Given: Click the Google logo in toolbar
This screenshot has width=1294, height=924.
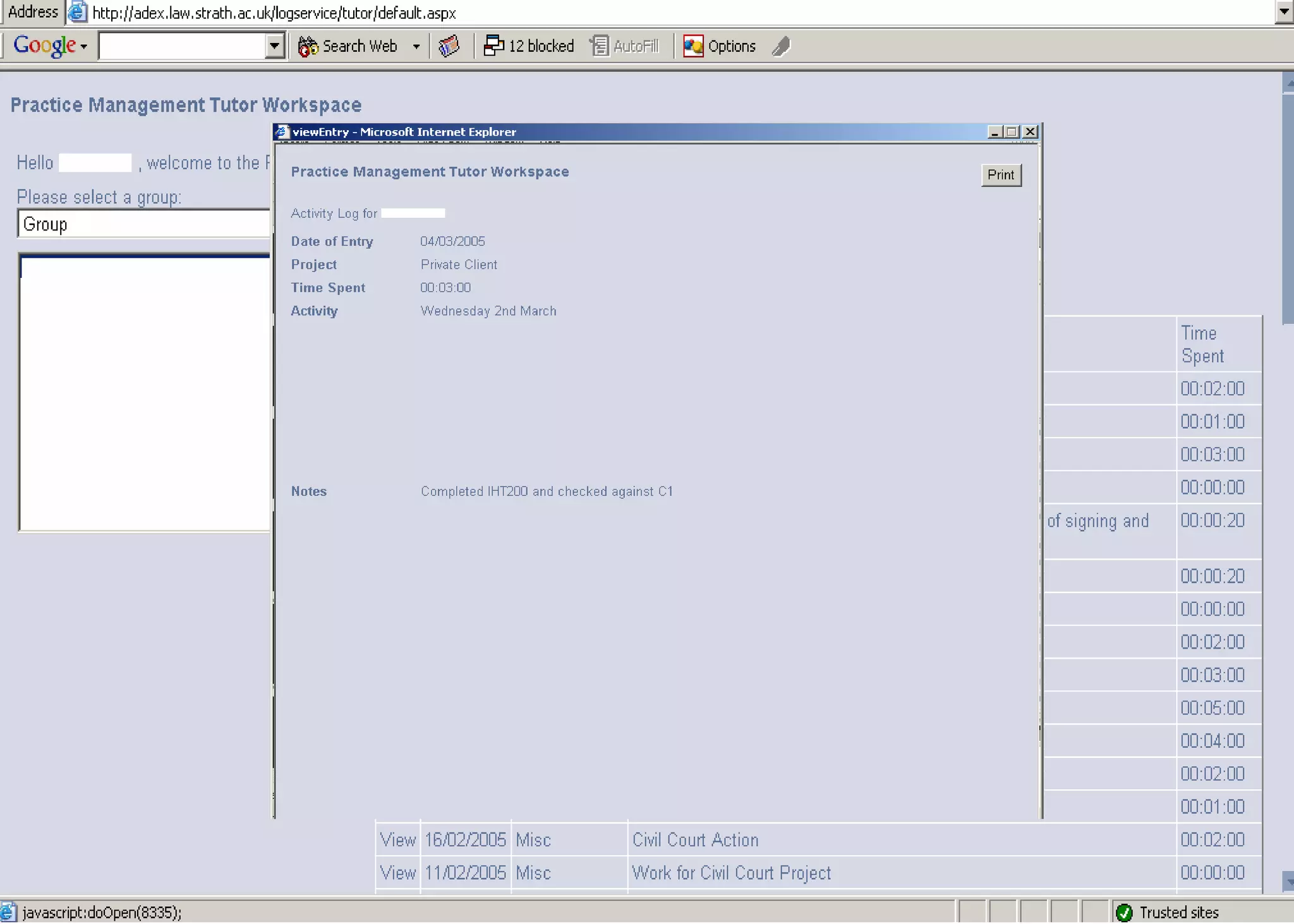Looking at the screenshot, I should point(44,45).
